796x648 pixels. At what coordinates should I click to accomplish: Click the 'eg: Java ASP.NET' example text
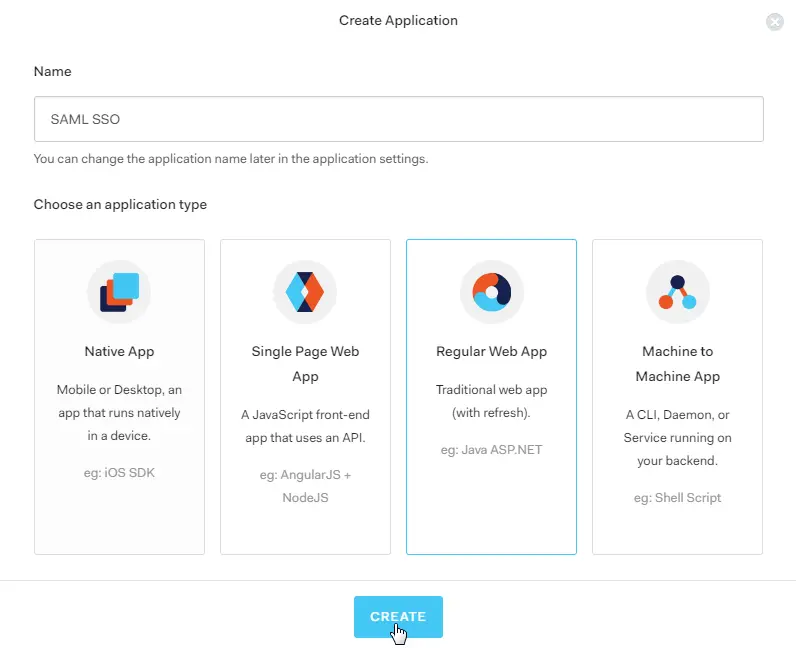coord(491,449)
